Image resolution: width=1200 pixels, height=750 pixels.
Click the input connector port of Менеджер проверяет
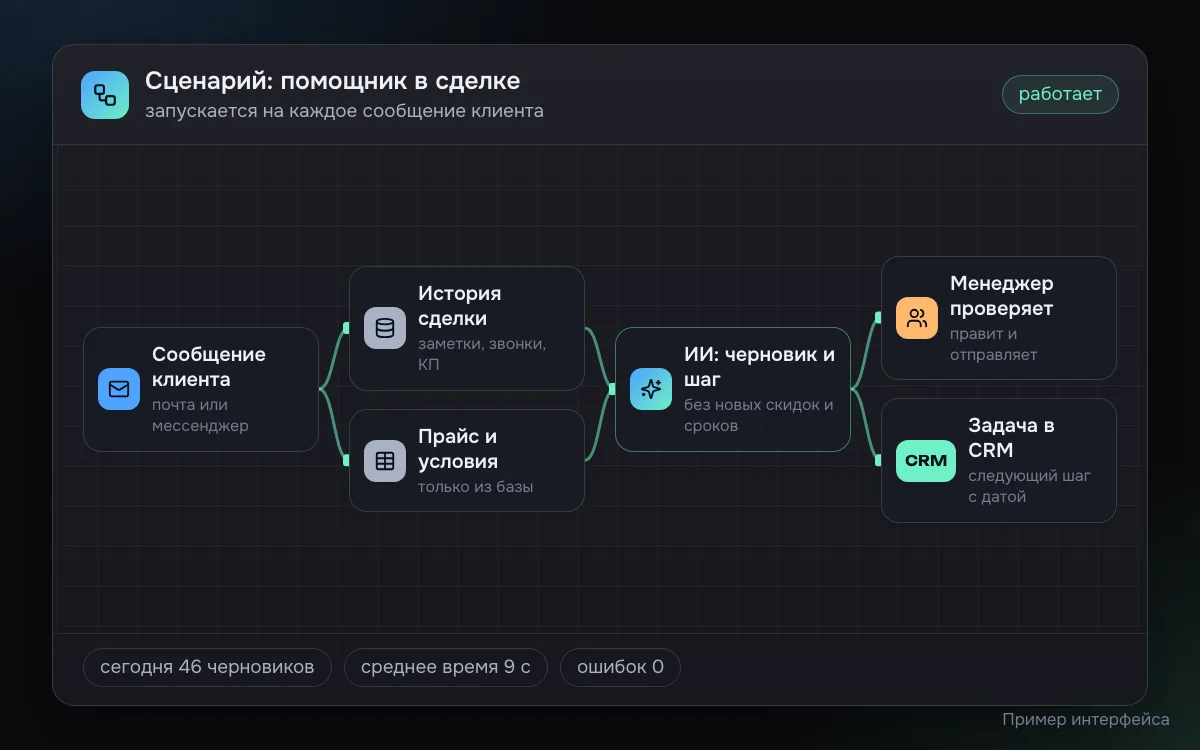tap(878, 318)
